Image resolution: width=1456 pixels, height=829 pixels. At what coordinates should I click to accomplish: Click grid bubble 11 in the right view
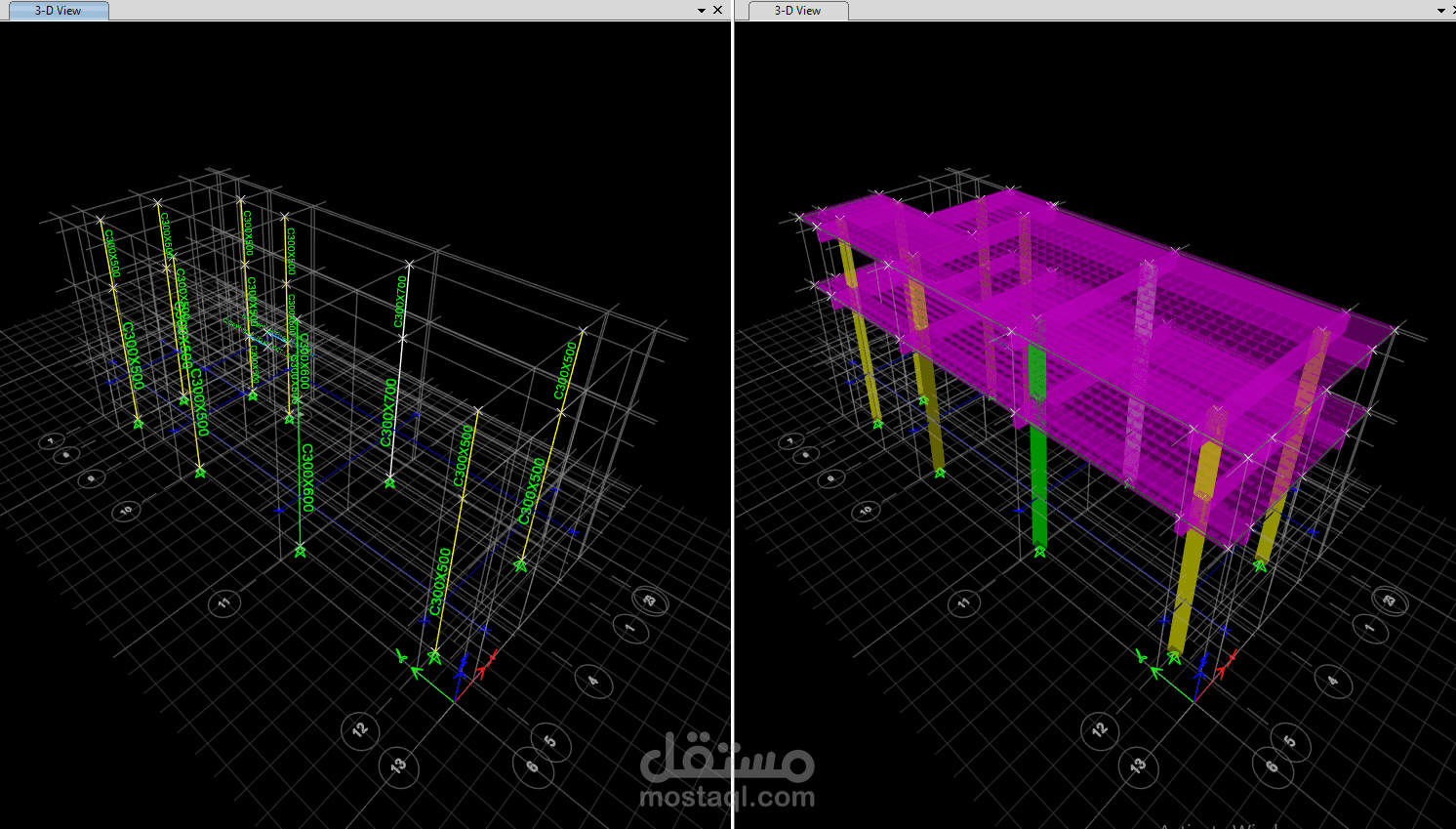[x=964, y=603]
